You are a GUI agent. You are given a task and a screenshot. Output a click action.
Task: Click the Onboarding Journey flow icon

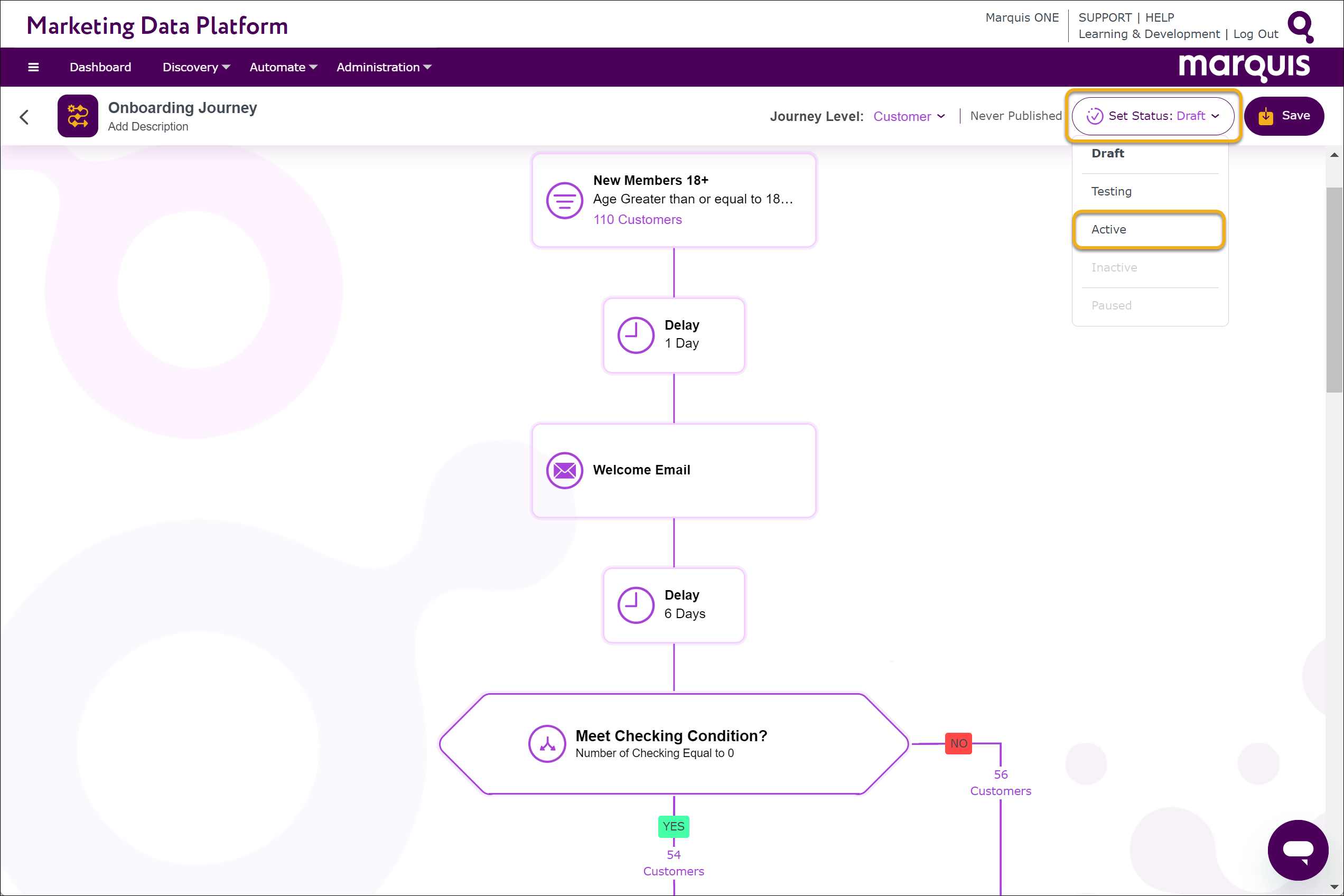click(x=78, y=116)
